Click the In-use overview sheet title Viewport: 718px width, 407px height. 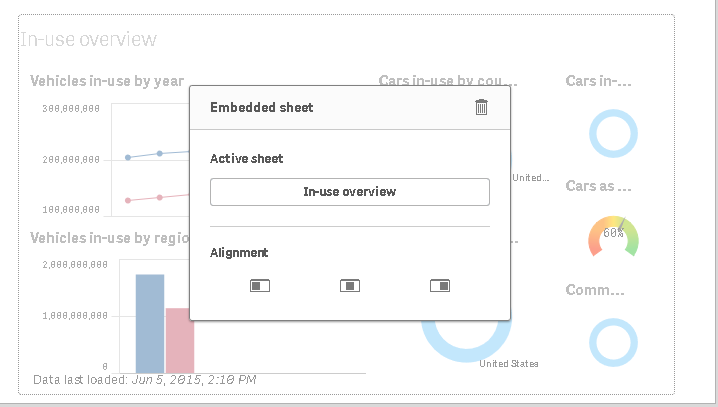(x=88, y=39)
